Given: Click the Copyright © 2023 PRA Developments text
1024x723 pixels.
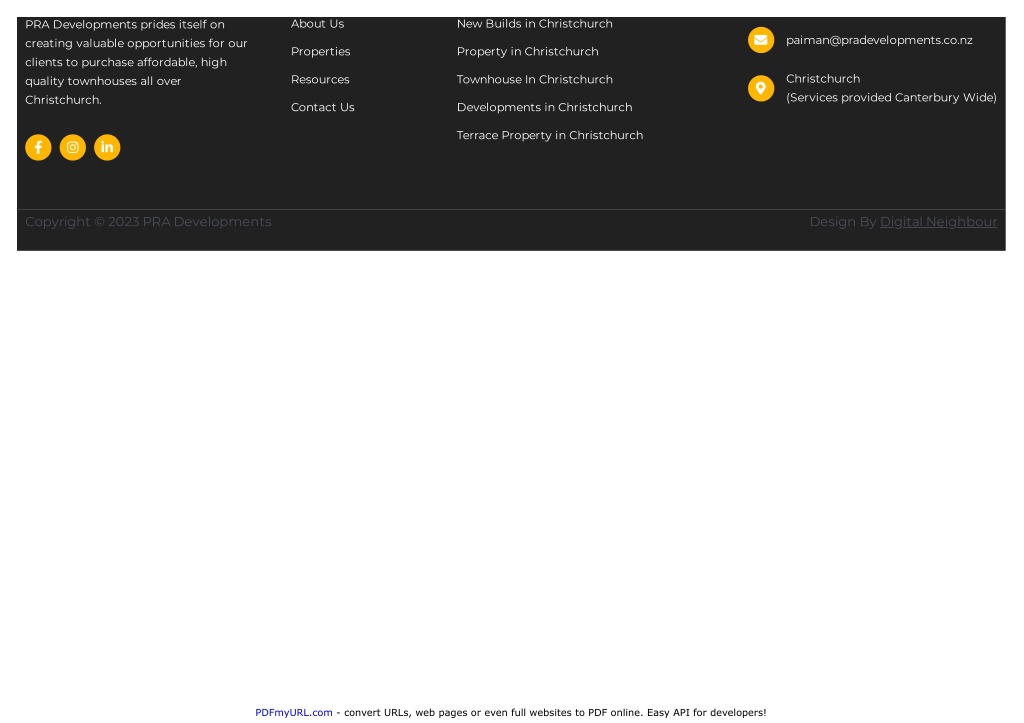Looking at the screenshot, I should tap(148, 222).
